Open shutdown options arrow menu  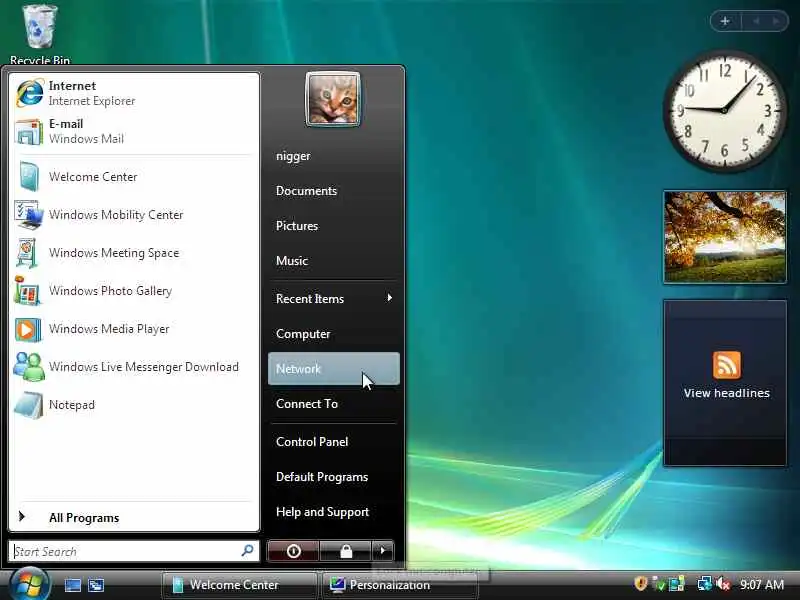(383, 551)
